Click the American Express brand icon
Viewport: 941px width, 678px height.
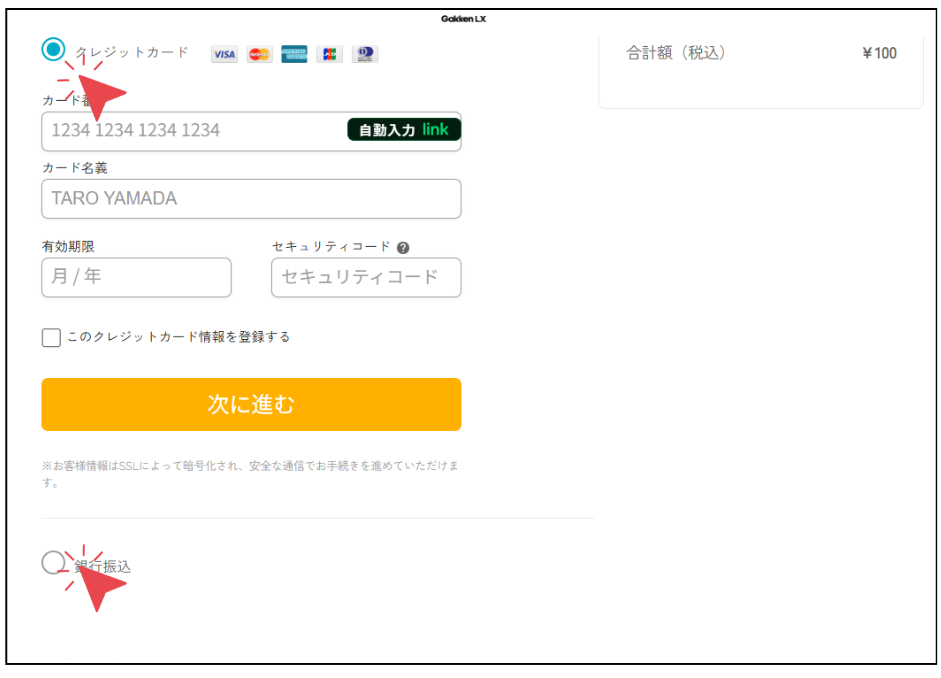pyautogui.click(x=294, y=53)
